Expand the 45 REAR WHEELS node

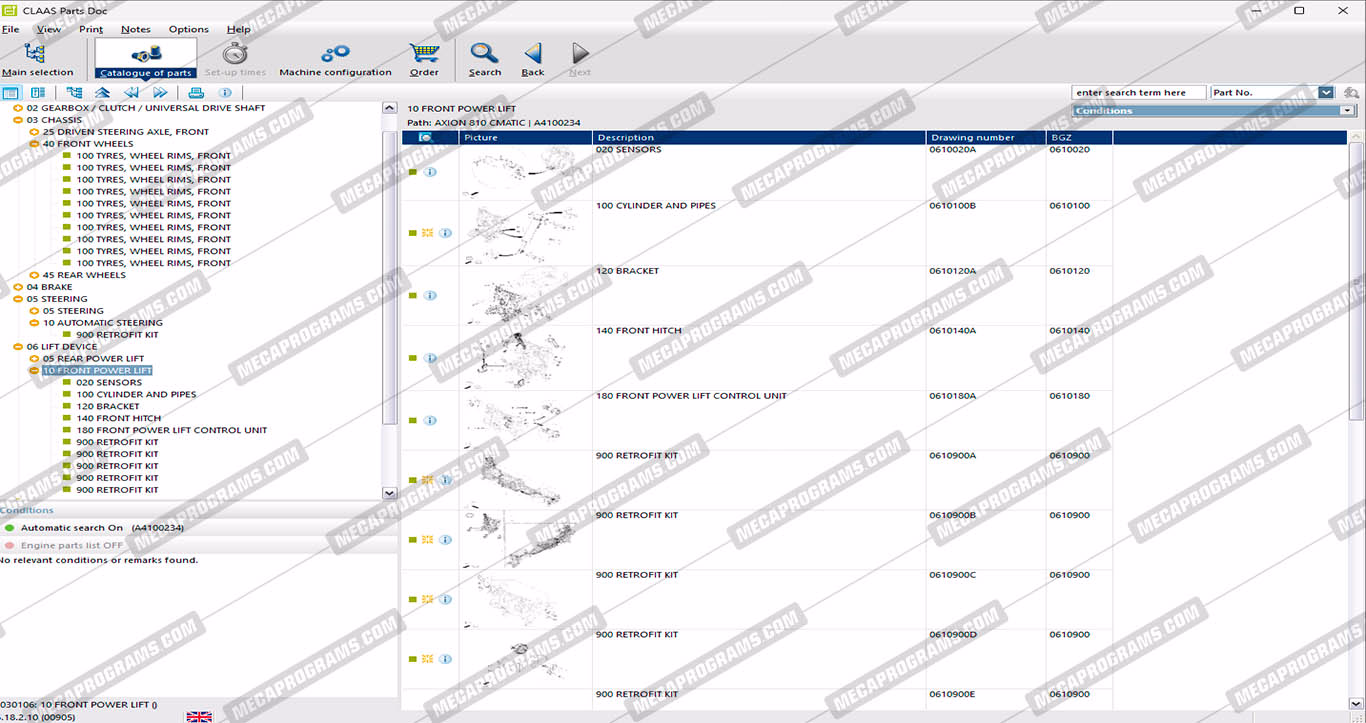(34, 275)
